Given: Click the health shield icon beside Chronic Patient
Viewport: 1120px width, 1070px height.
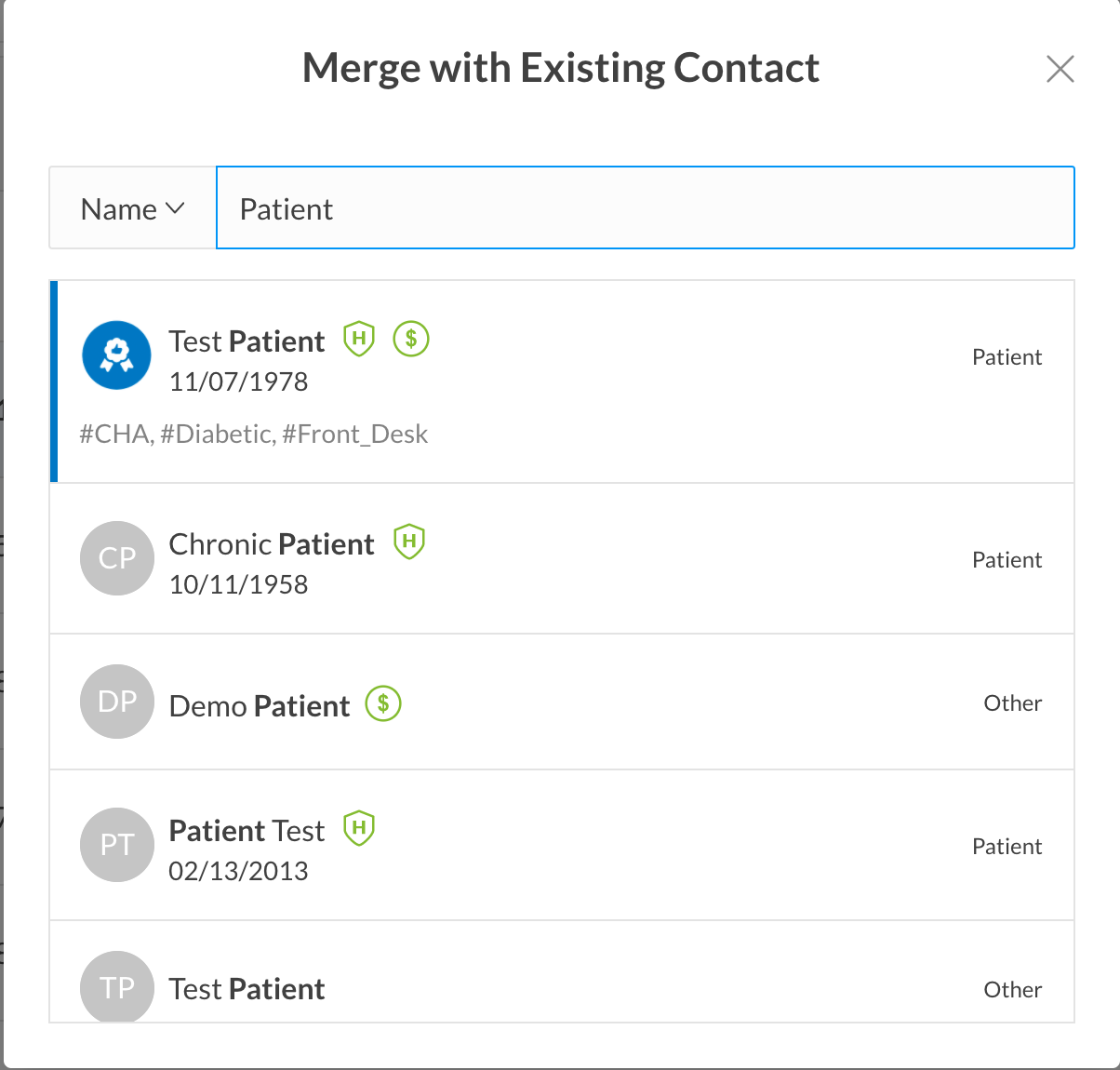Looking at the screenshot, I should 409,542.
